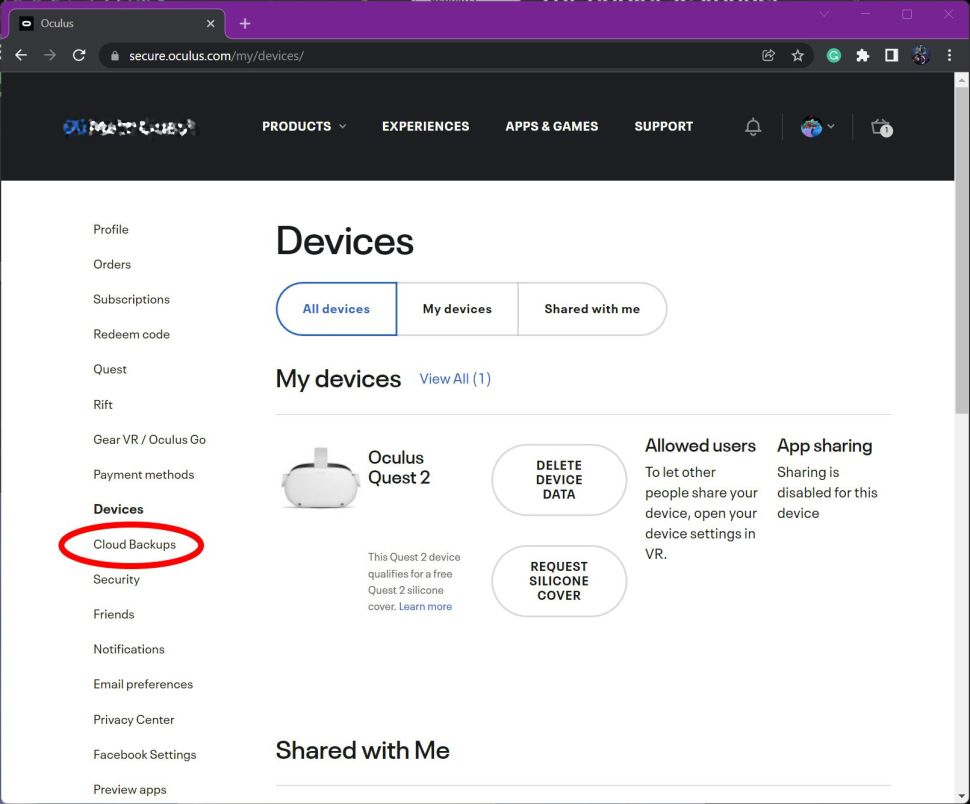Bookmark this page with star icon

coord(797,56)
